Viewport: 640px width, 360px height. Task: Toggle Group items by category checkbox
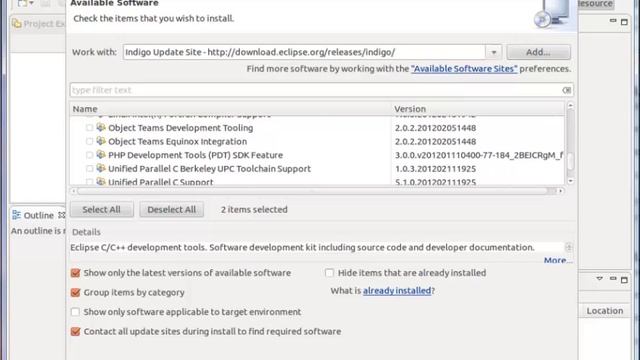[76, 292]
